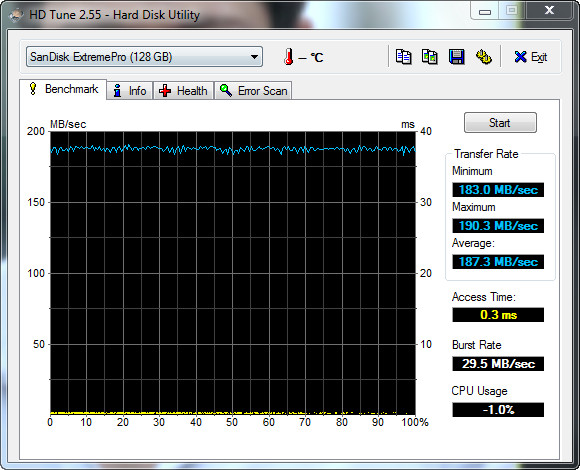Open the Health tab
Image resolution: width=580 pixels, height=470 pixels.
[x=183, y=91]
